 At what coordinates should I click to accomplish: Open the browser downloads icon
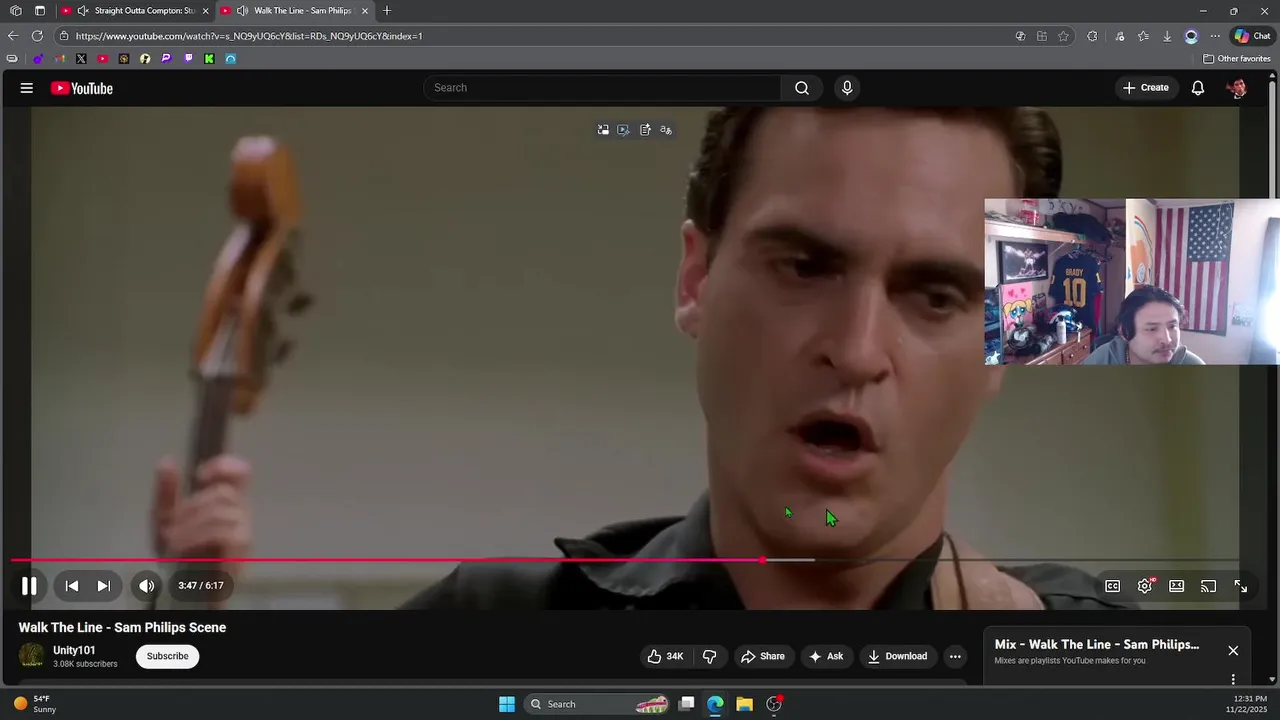tap(1167, 36)
